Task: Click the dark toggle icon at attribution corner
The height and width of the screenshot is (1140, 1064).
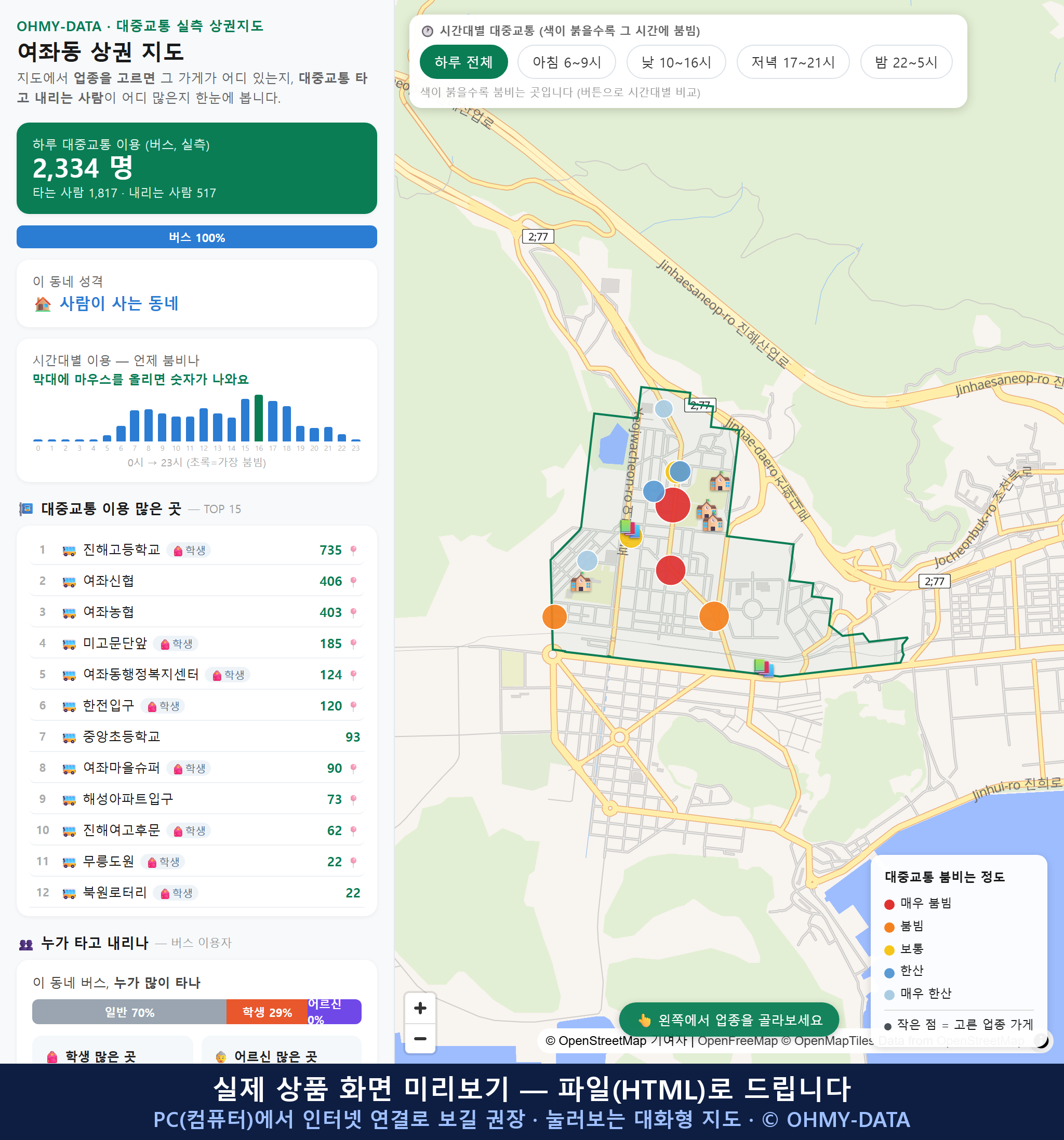Action: pos(1041,1040)
